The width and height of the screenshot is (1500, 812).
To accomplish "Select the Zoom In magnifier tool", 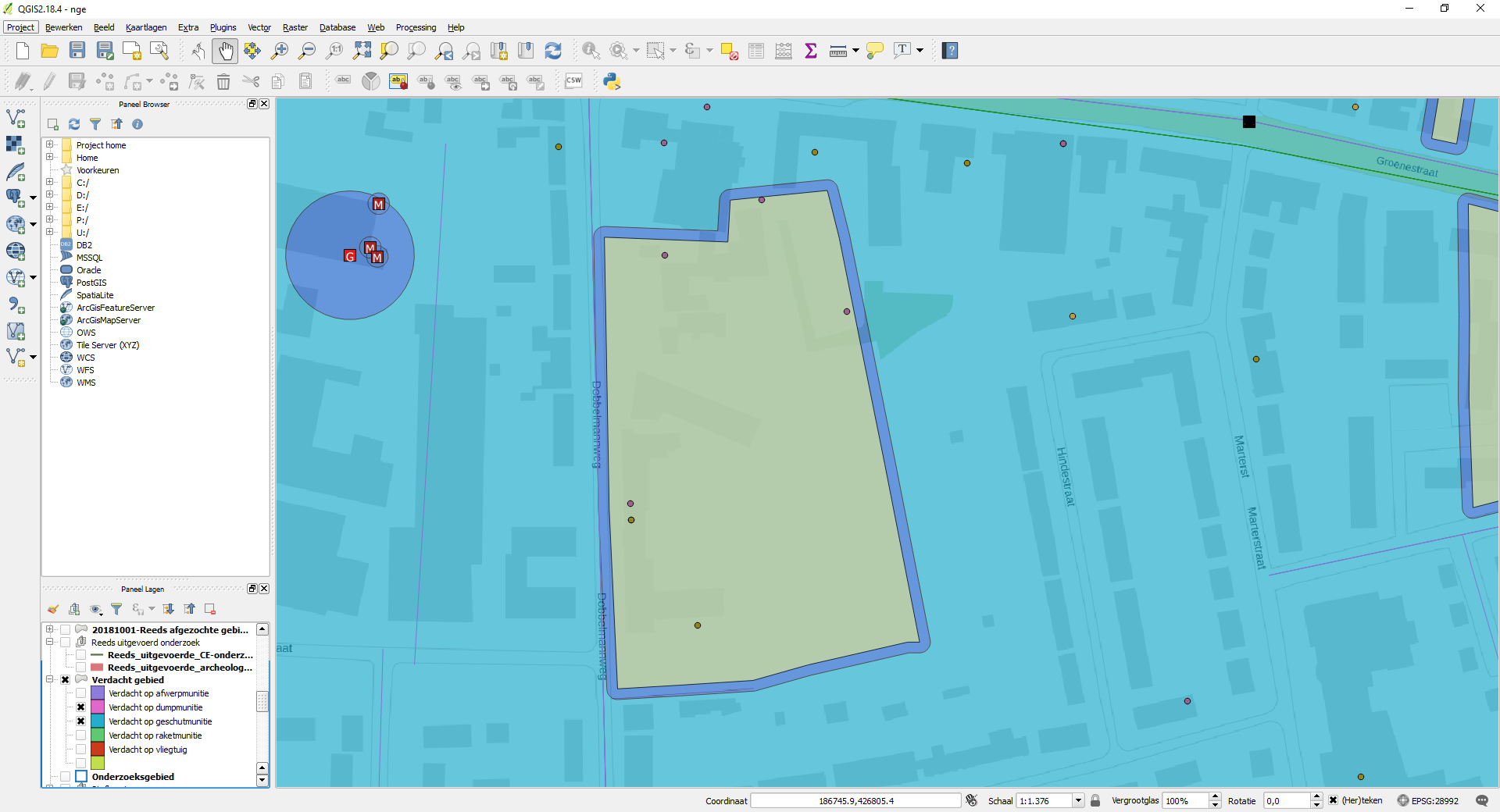I will point(280,51).
